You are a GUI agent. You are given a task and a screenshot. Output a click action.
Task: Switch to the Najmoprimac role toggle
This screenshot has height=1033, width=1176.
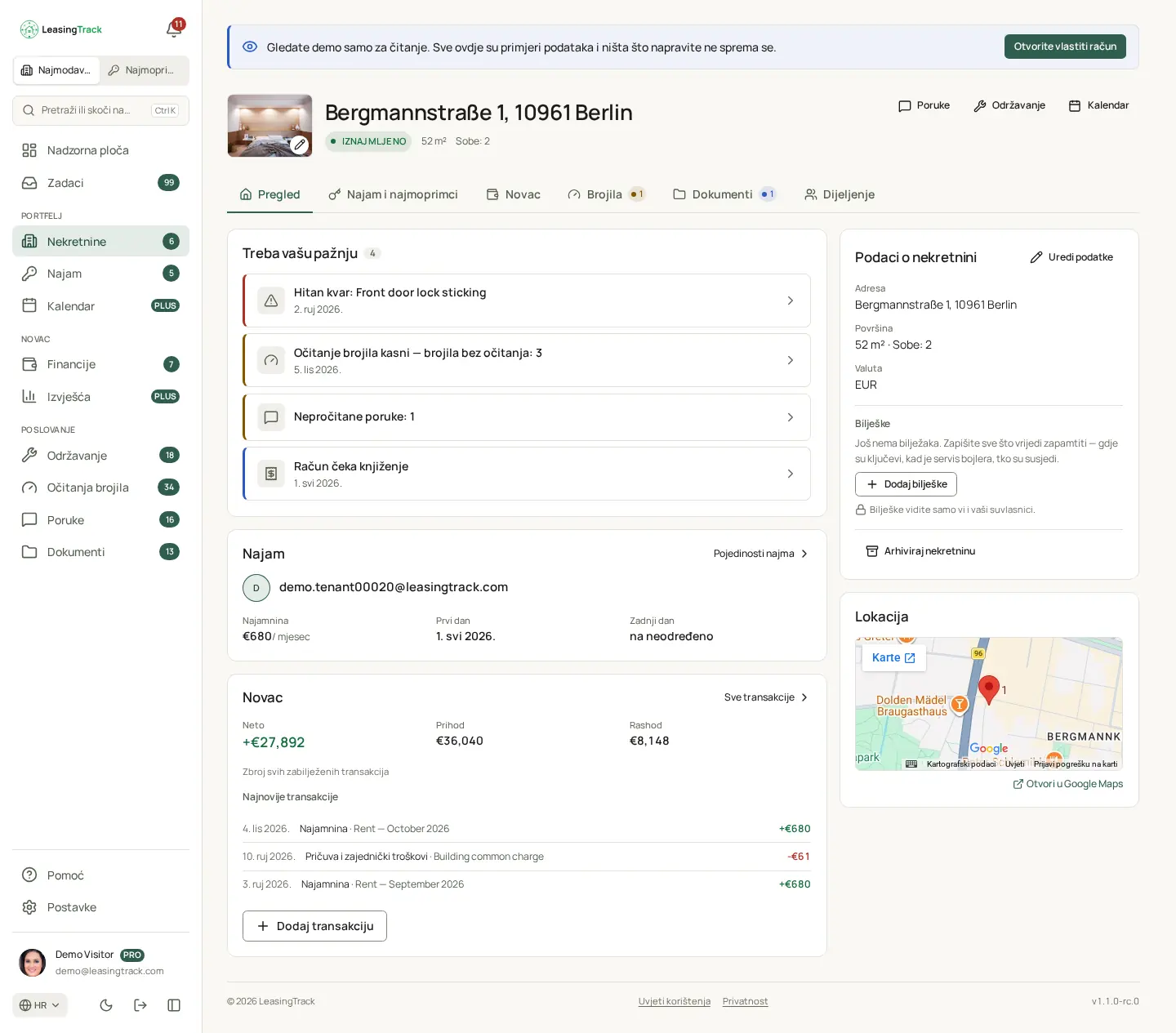pos(141,70)
